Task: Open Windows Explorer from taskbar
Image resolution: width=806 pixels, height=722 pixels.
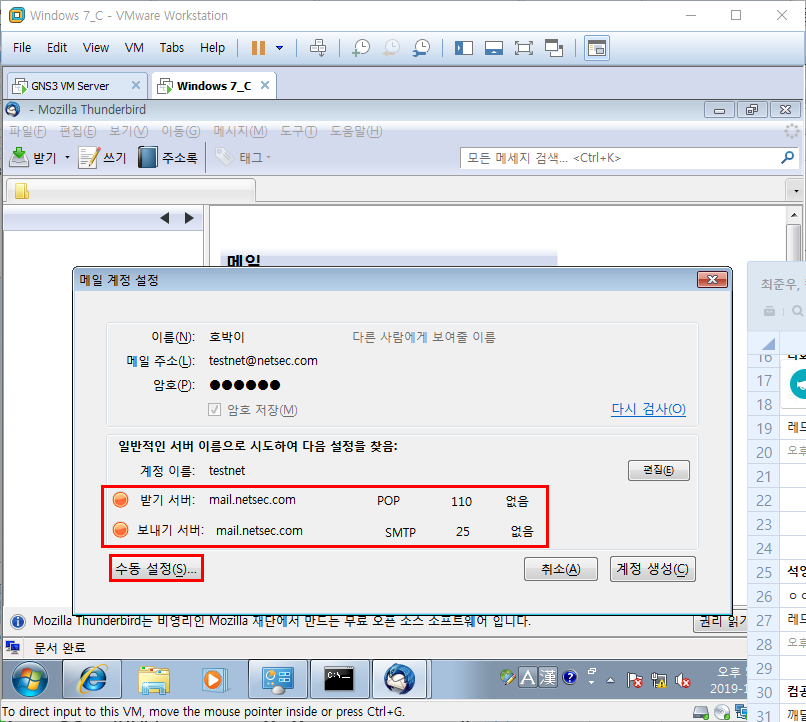Action: [x=154, y=679]
